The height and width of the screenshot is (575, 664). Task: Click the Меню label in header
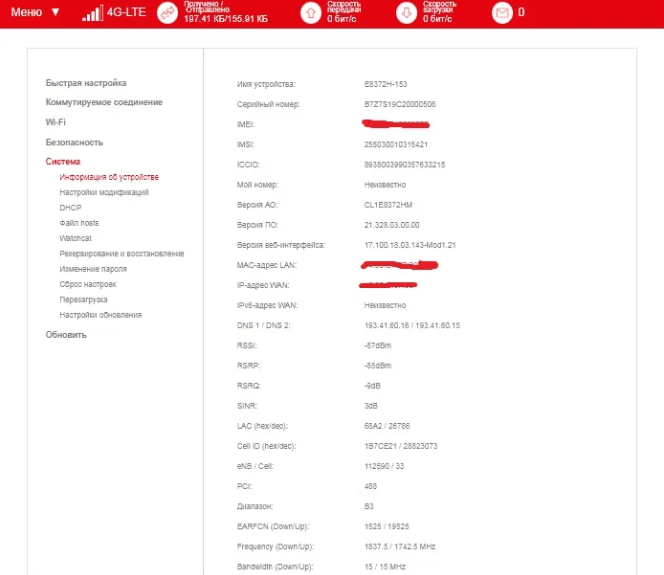coord(26,12)
